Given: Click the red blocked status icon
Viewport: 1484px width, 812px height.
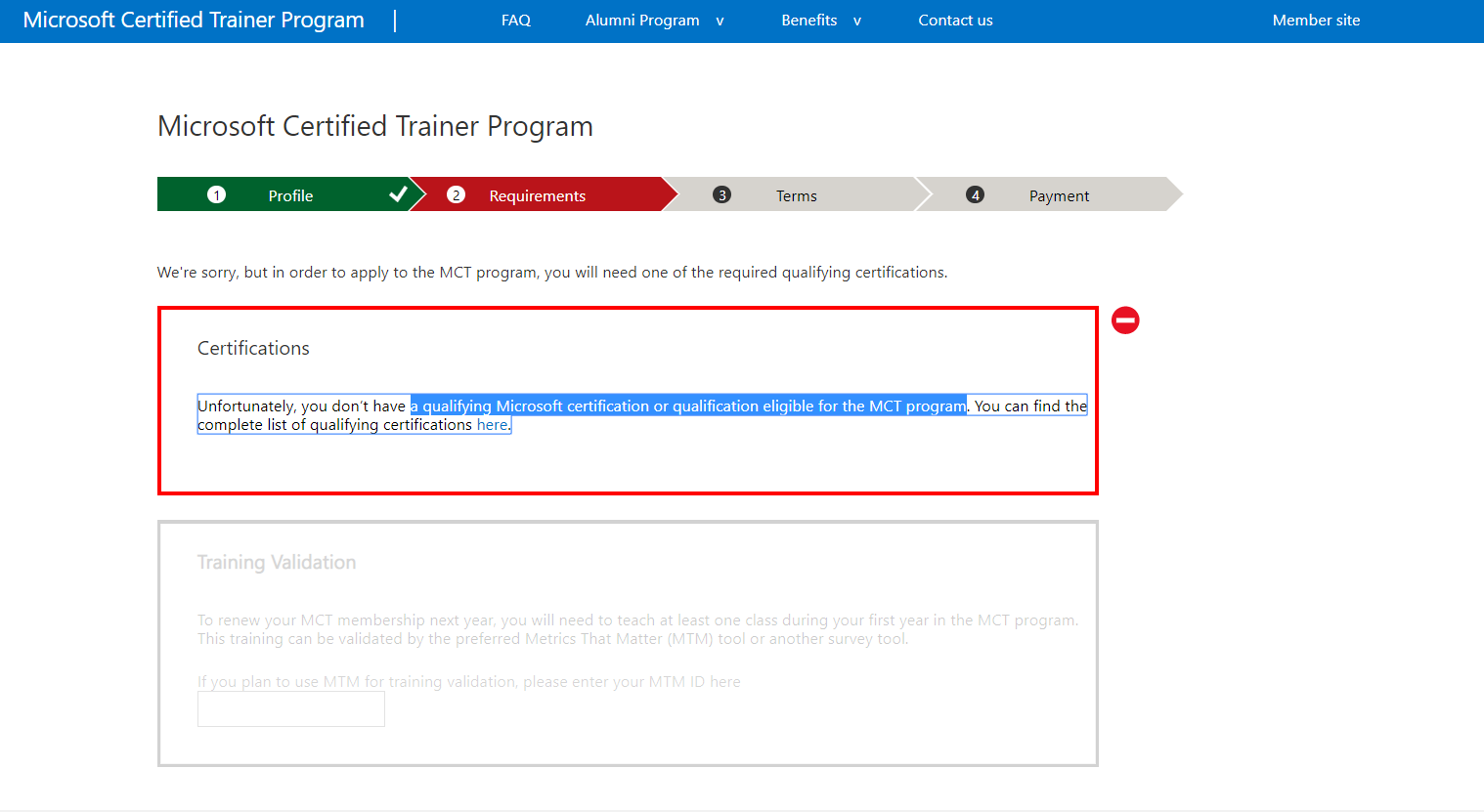Looking at the screenshot, I should 1125,321.
